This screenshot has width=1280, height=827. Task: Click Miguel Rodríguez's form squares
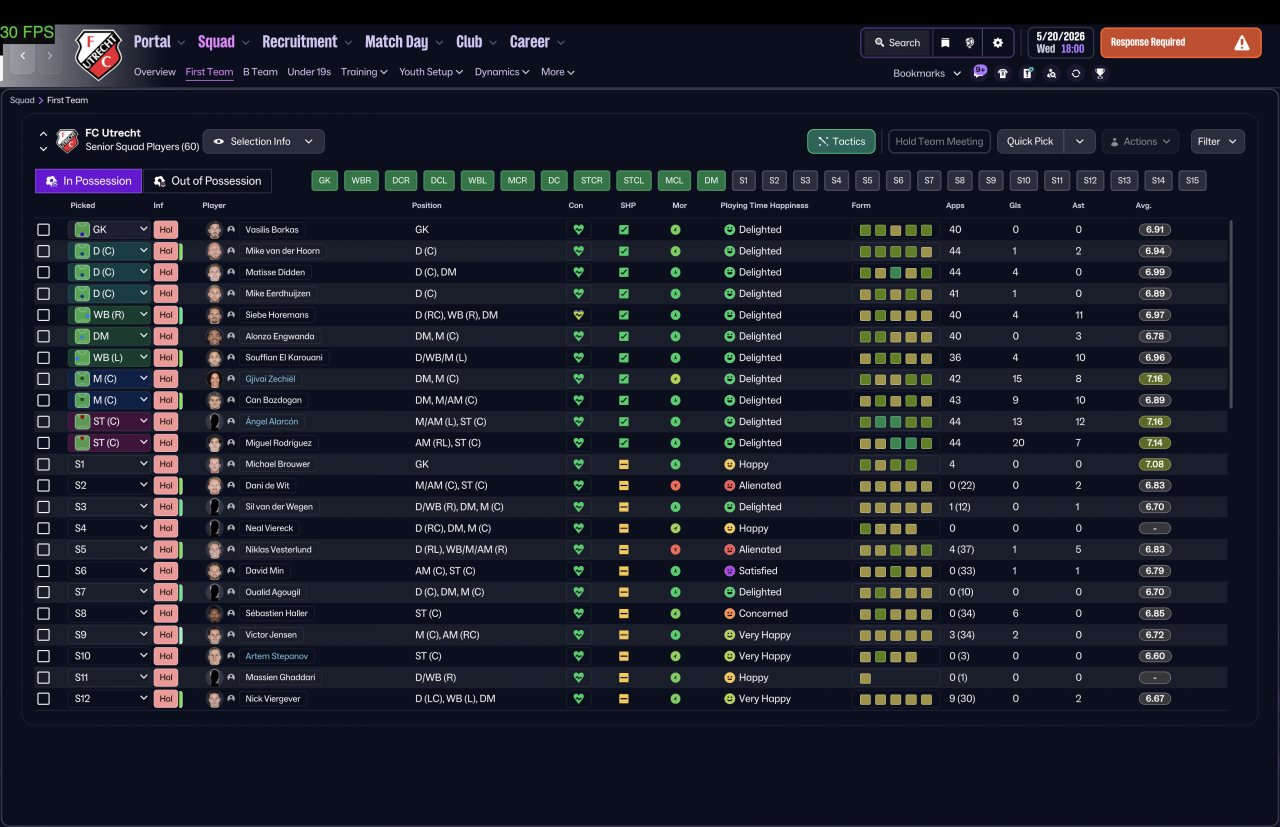click(x=895, y=443)
